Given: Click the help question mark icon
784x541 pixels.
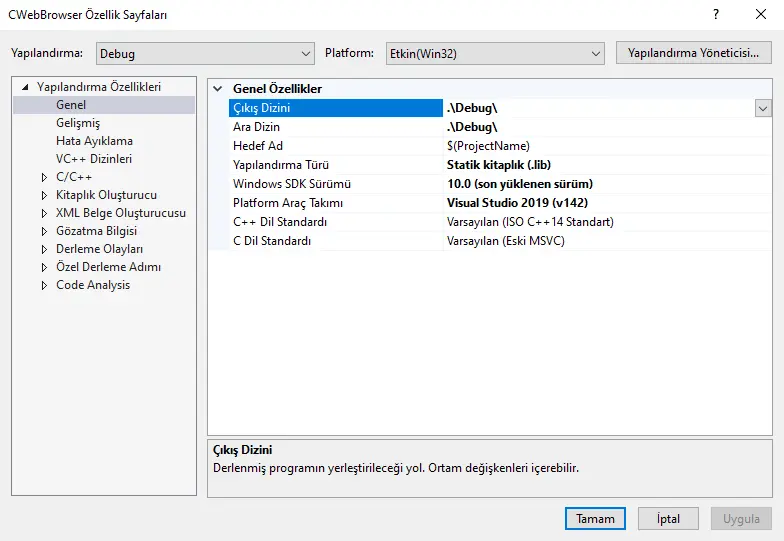Looking at the screenshot, I should click(x=715, y=15).
